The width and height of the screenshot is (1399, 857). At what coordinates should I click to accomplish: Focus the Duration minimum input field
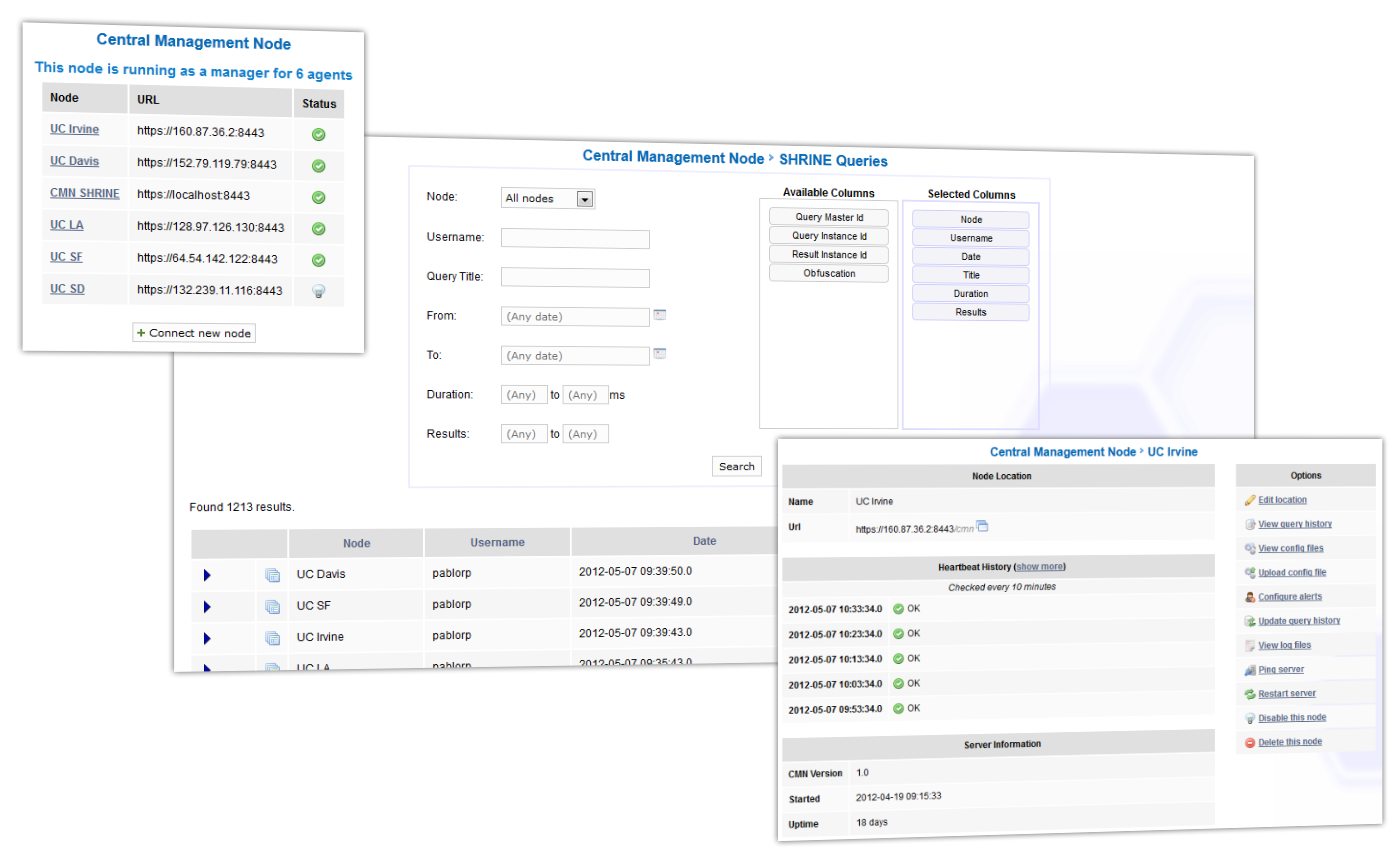pos(524,395)
